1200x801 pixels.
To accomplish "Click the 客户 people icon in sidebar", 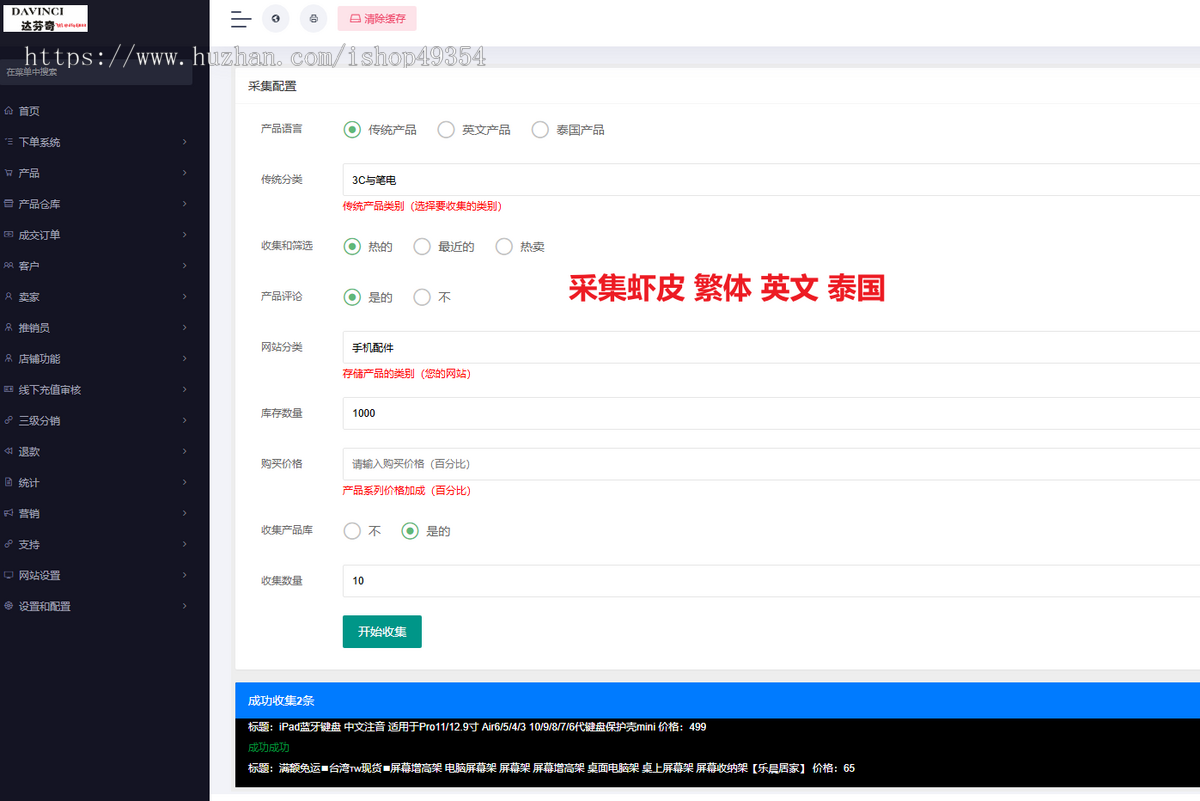I will (x=9, y=266).
